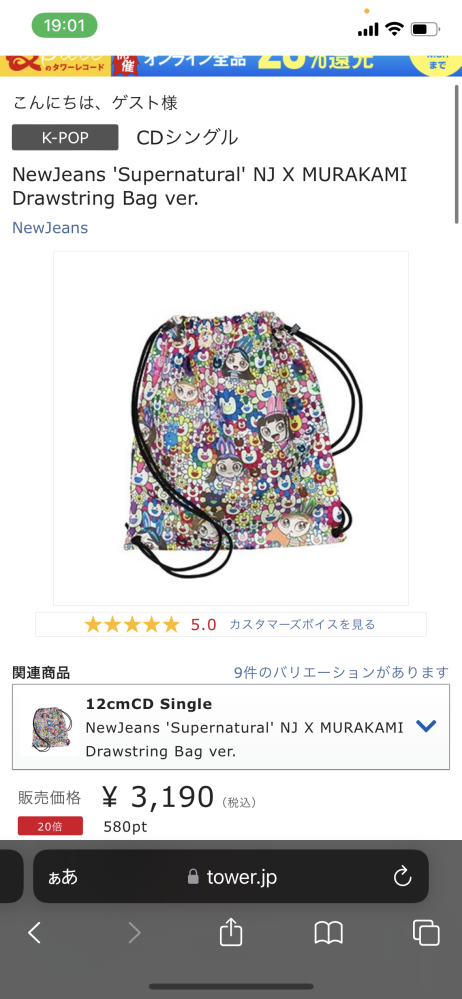The width and height of the screenshot is (462, 999).
Task: Tap the Tower Records 20% campaign banner
Action: click(231, 66)
